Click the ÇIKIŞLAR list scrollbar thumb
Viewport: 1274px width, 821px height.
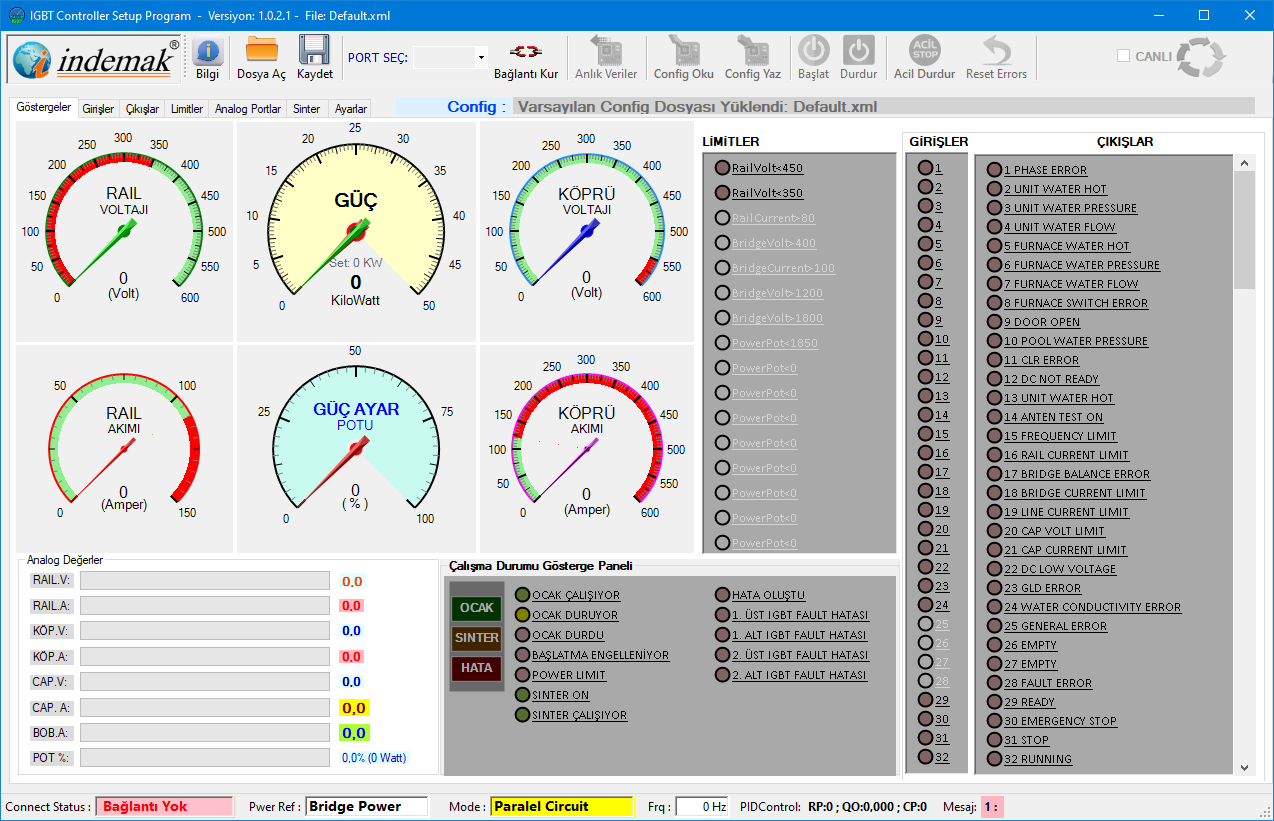1244,229
